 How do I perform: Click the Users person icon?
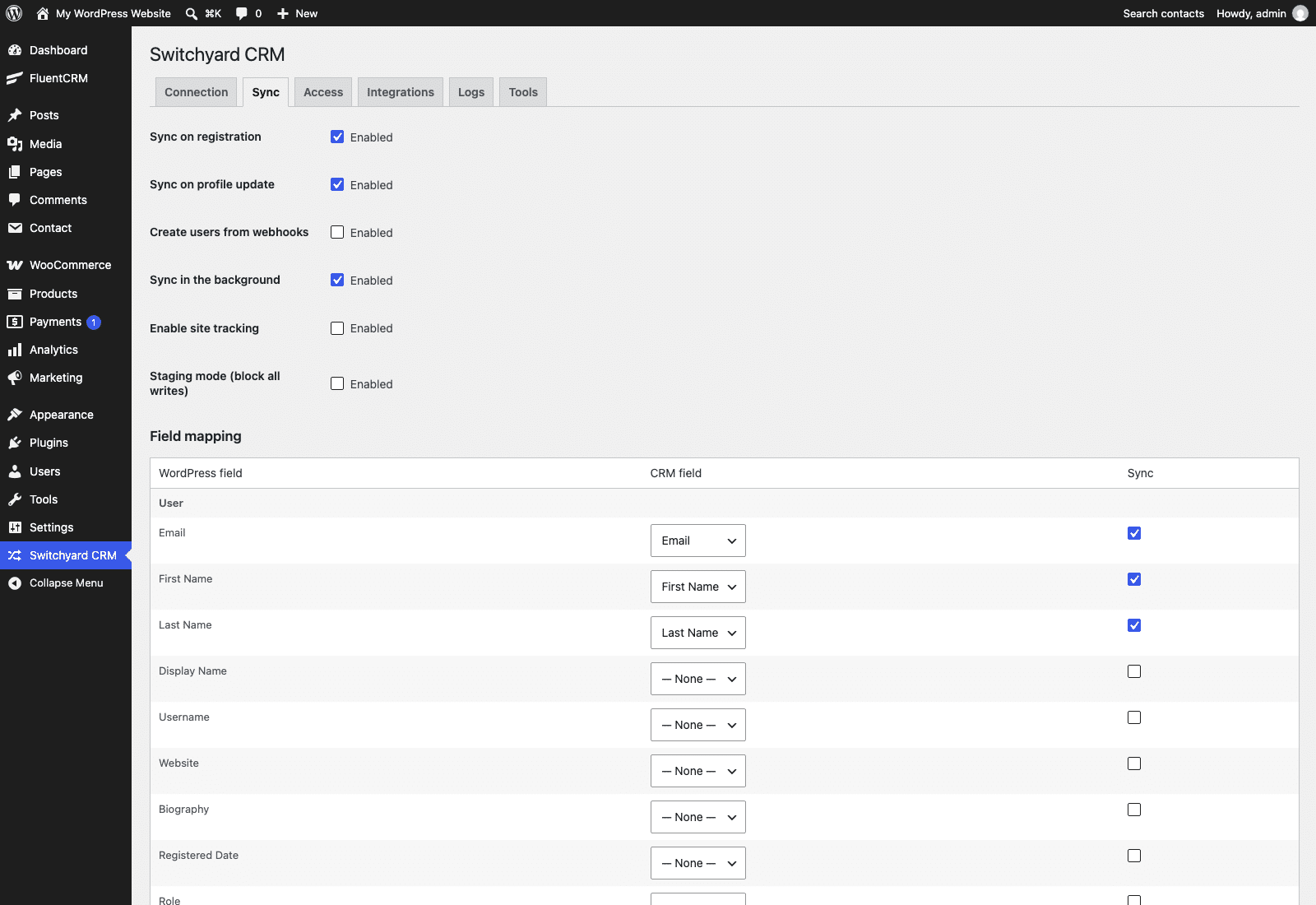tap(15, 471)
